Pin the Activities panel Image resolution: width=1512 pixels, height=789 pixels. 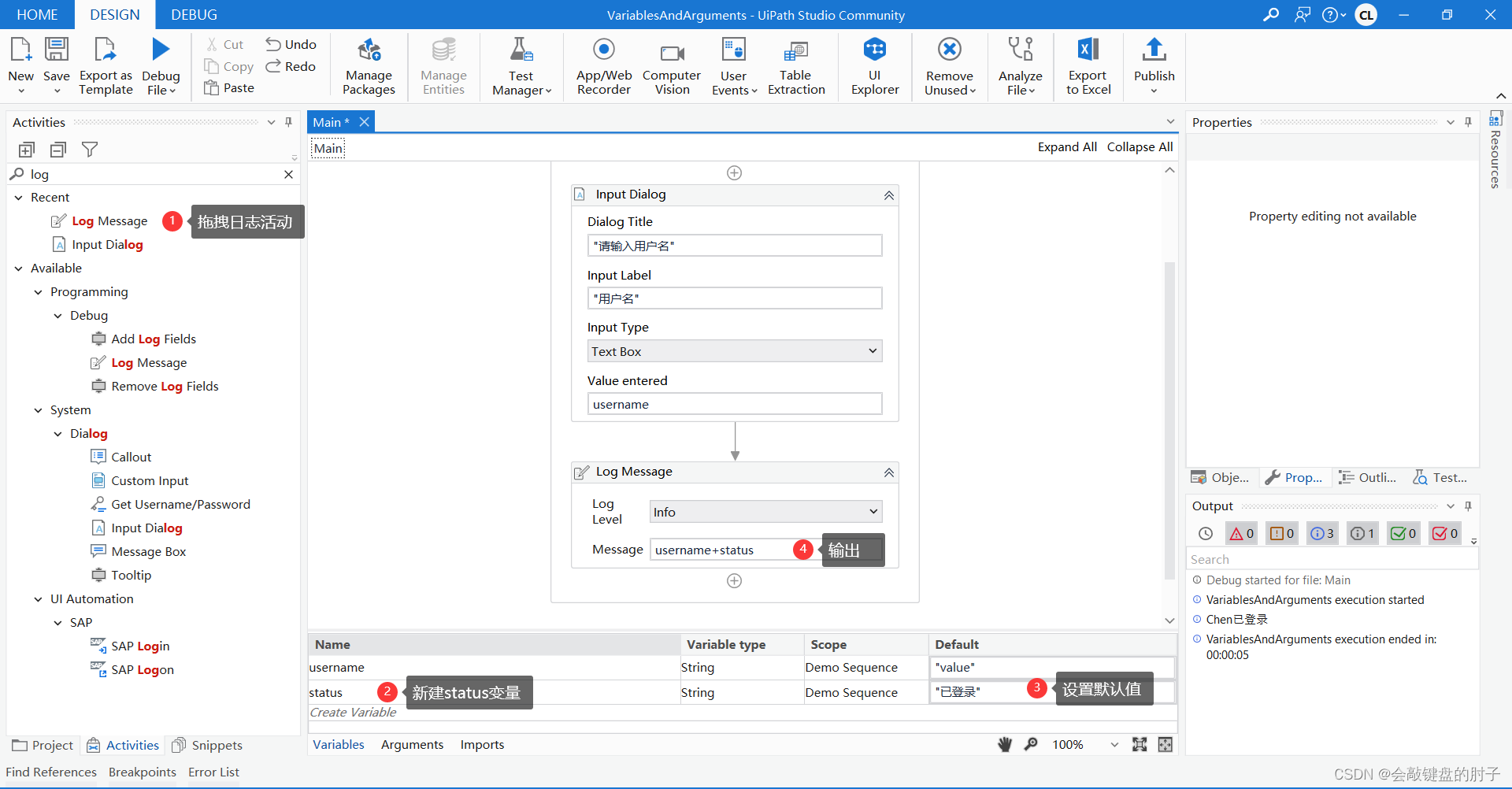(289, 122)
